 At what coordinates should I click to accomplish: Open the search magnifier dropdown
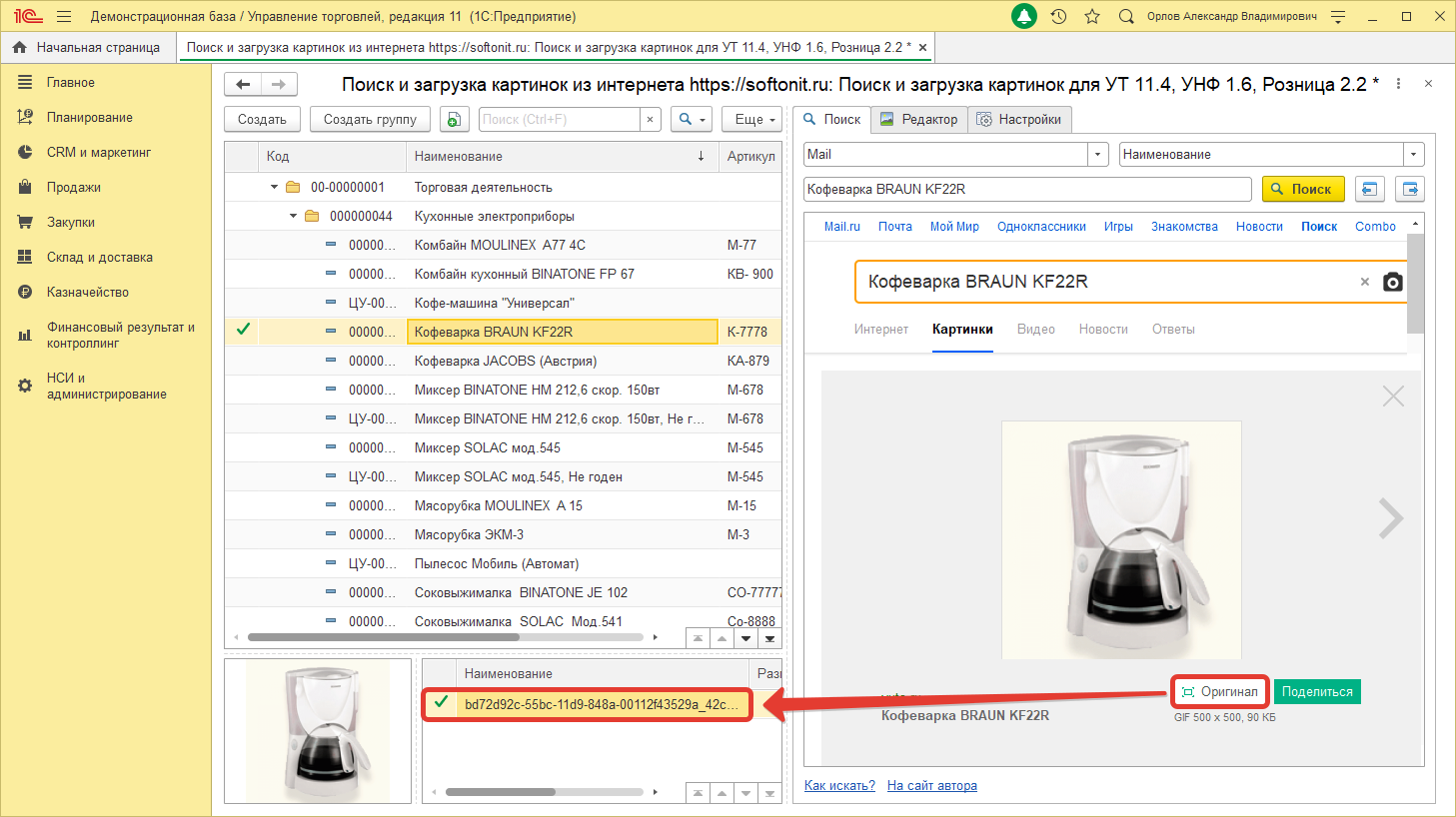[x=692, y=119]
